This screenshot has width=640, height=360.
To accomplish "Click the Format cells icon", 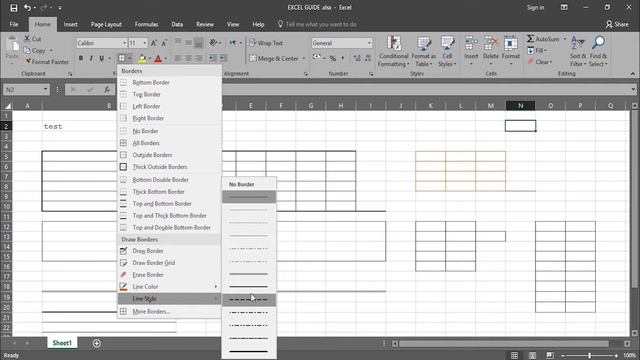I will coord(511,44).
